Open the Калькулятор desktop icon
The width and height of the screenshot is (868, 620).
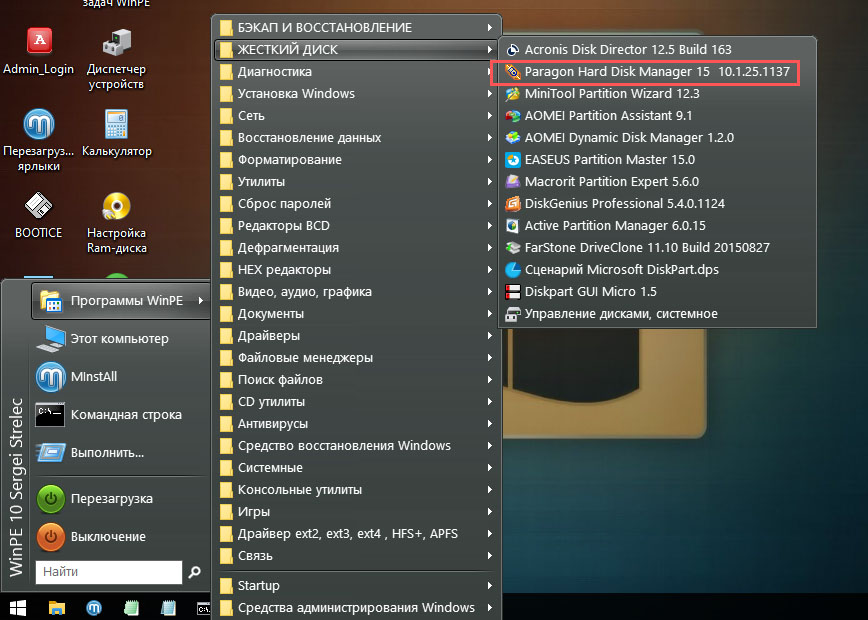[116, 133]
